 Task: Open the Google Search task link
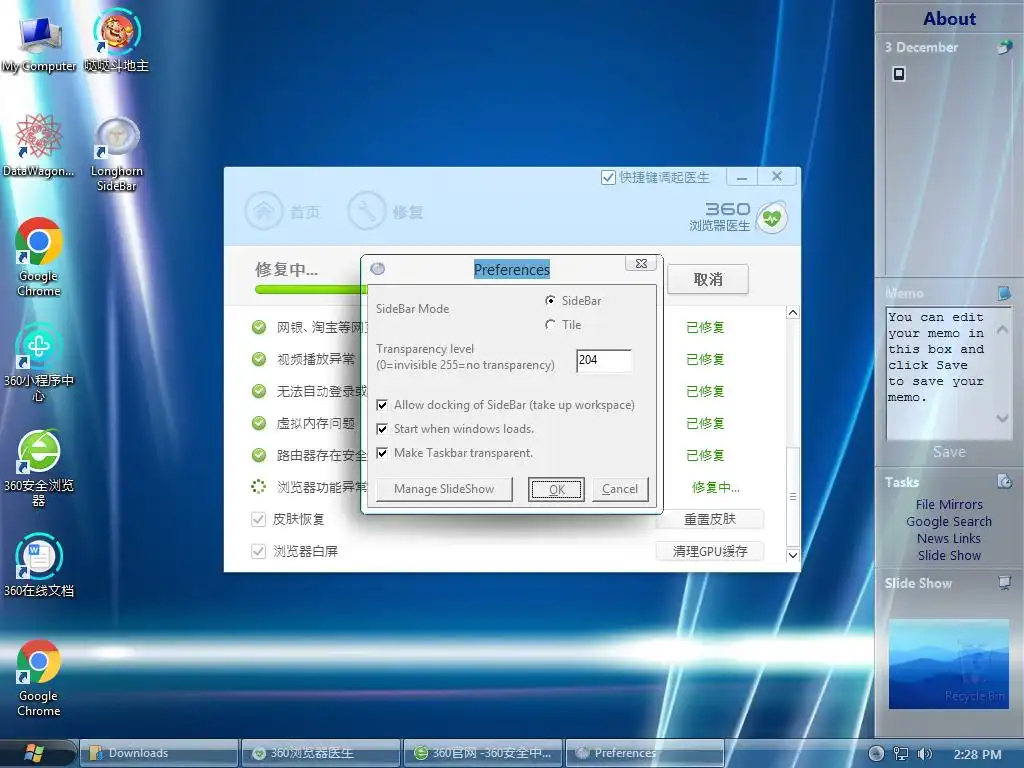tap(949, 521)
